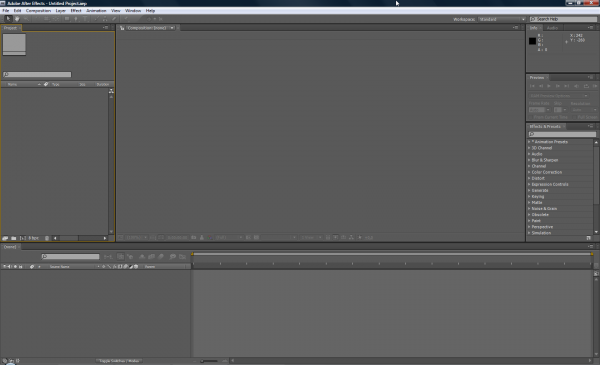Click the project flowchart icon above scrollbar
Image resolution: width=600 pixels, height=365 pixels.
coord(111,91)
